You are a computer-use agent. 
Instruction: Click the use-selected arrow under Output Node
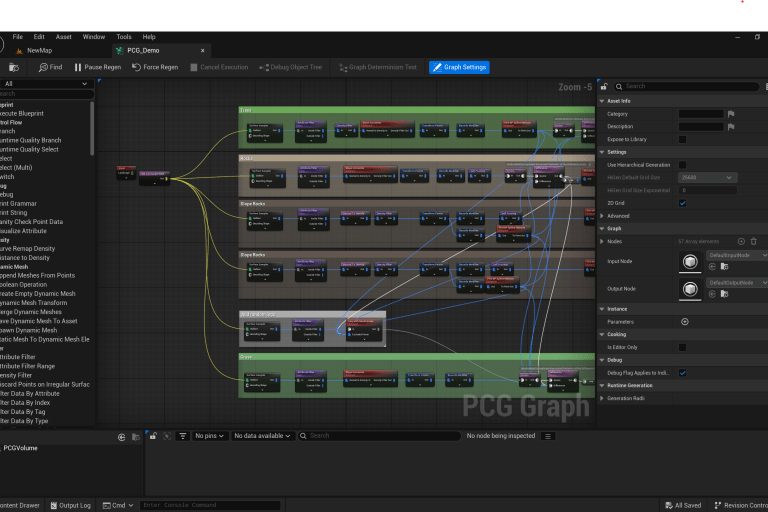pos(712,294)
